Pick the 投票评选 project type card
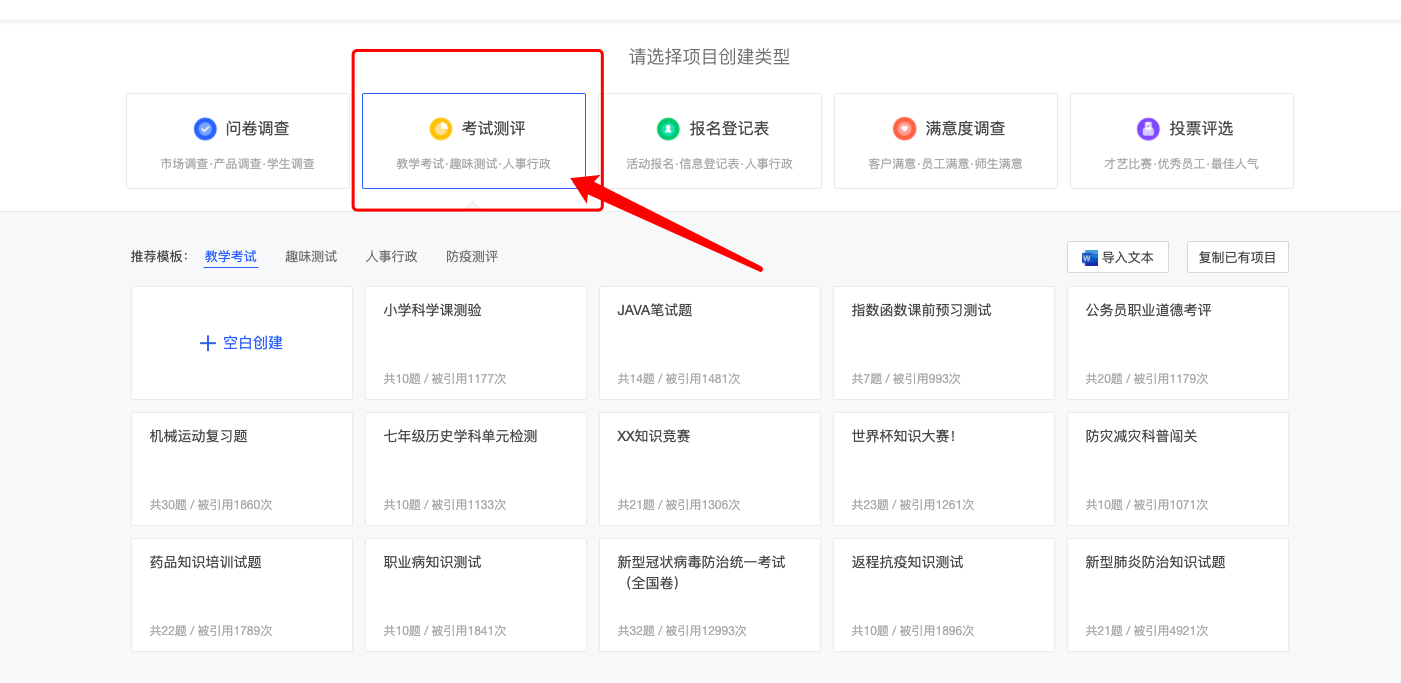The height and width of the screenshot is (683, 1401). point(1182,141)
